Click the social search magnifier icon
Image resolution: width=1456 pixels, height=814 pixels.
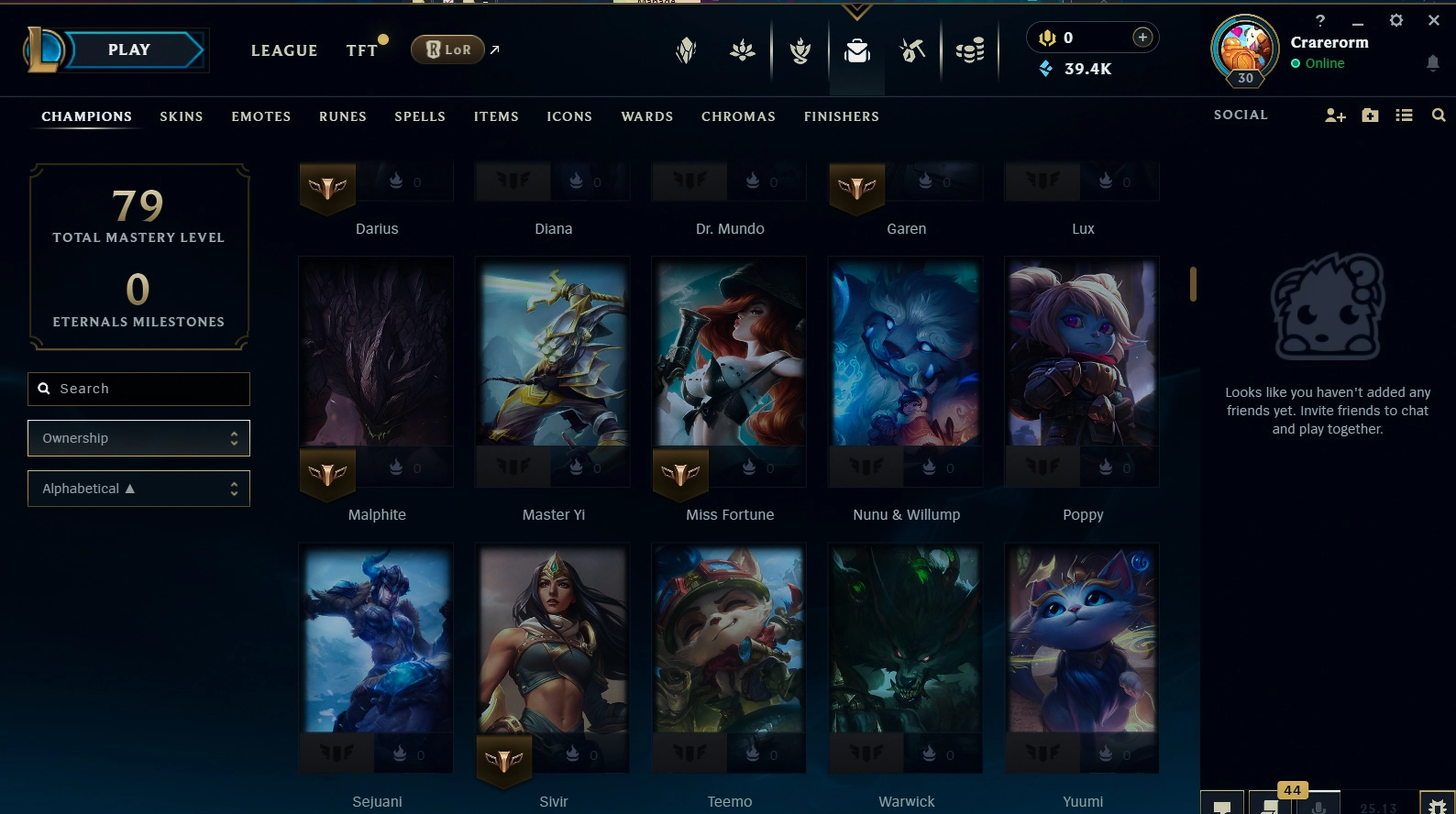pyautogui.click(x=1439, y=115)
